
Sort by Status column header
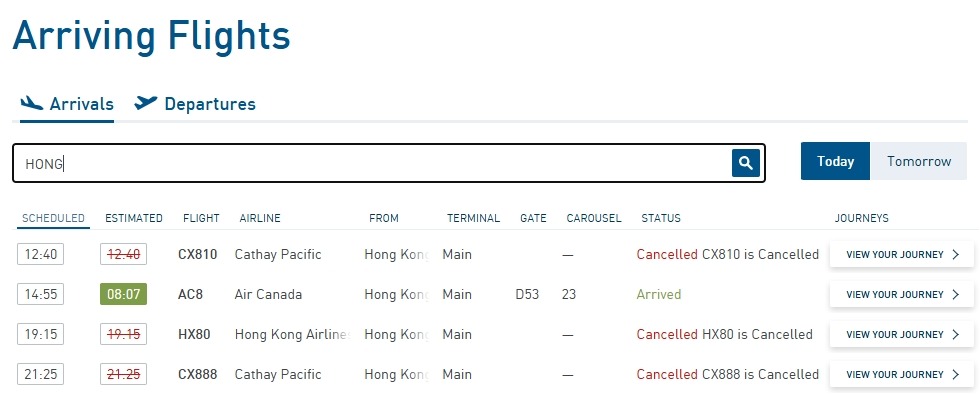661,218
